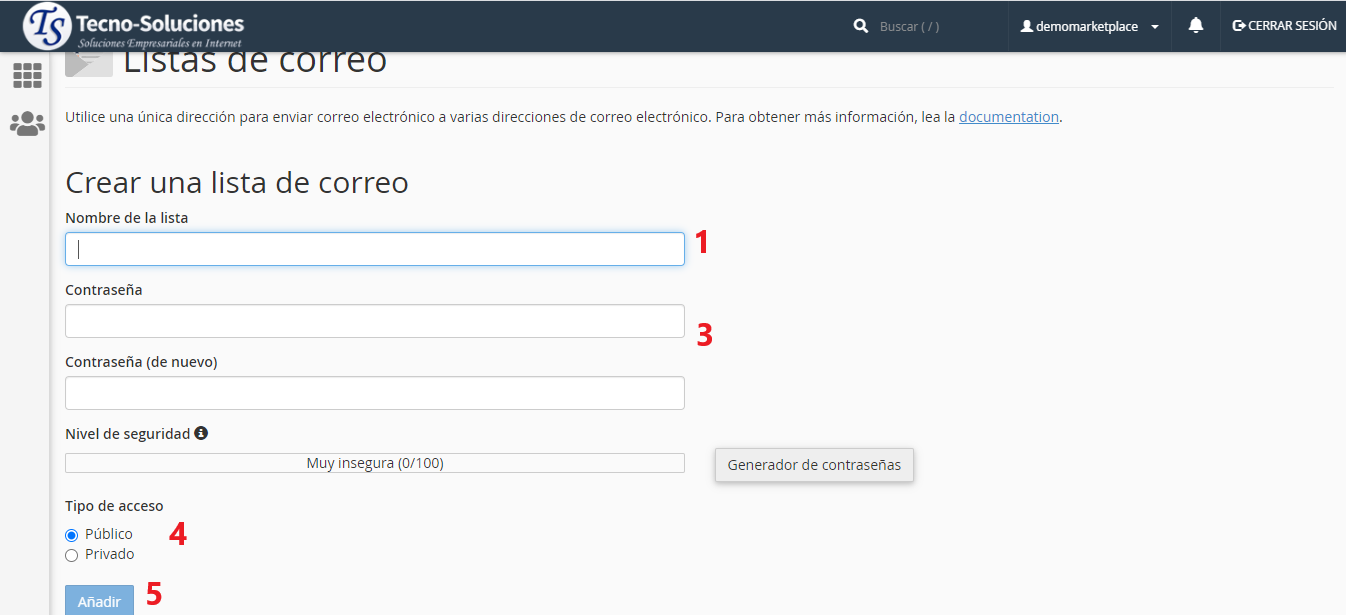Select the Privado access option

(71, 555)
